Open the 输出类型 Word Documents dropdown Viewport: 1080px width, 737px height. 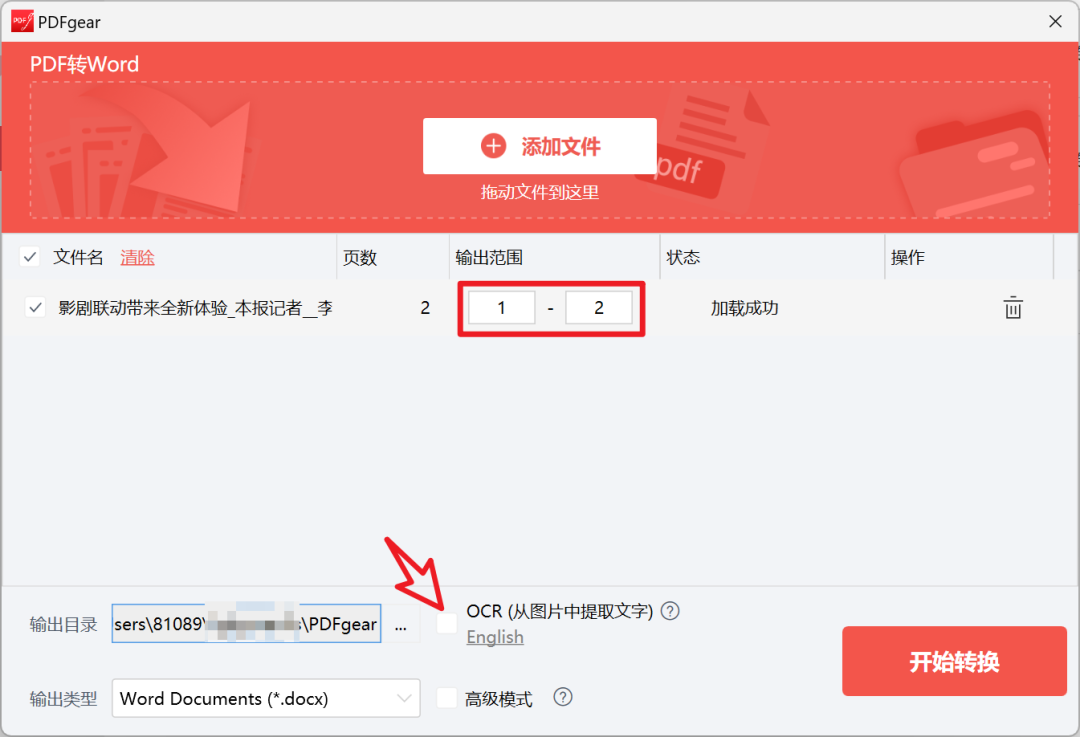[x=266, y=698]
